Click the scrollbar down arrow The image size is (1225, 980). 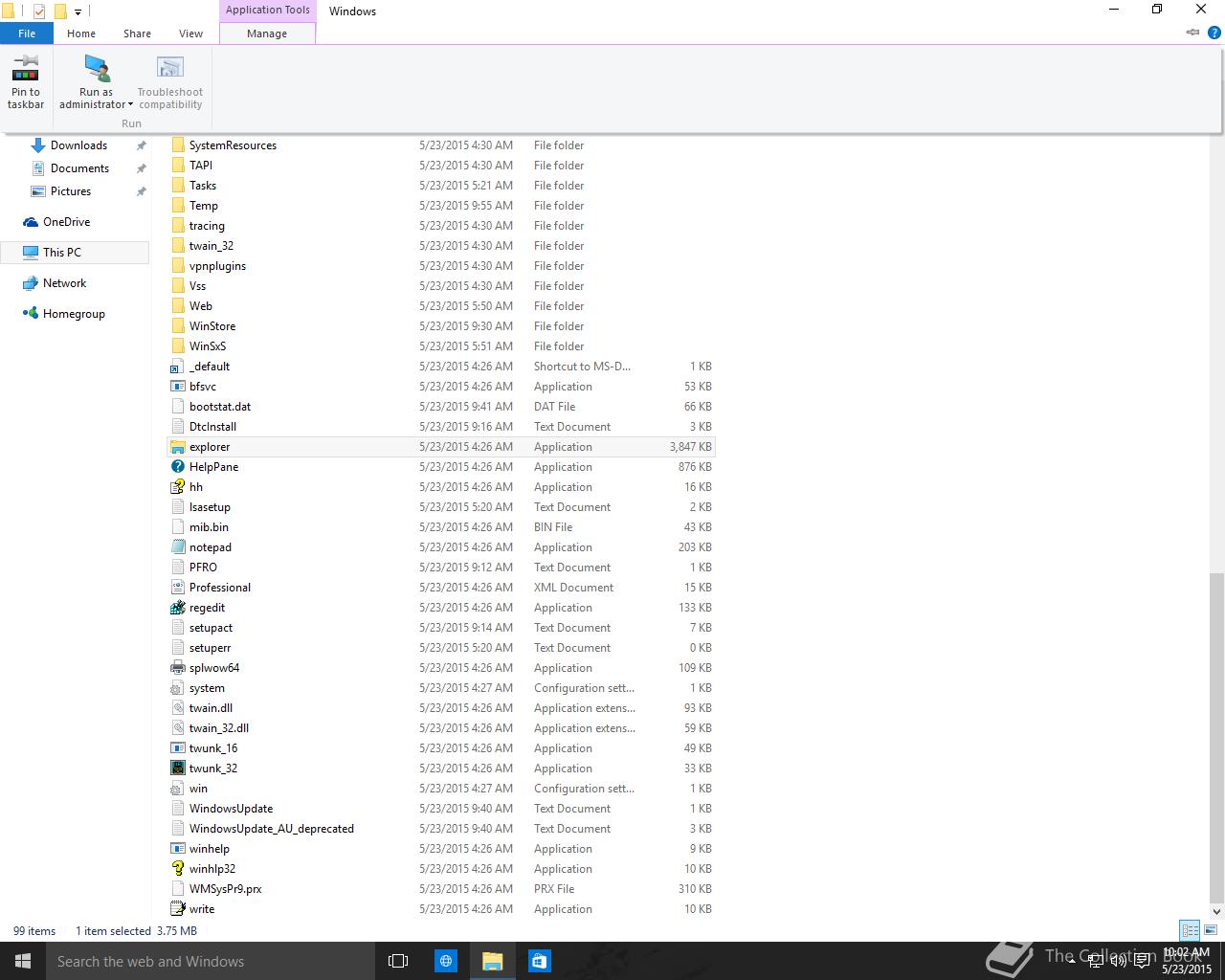pyautogui.click(x=1216, y=912)
